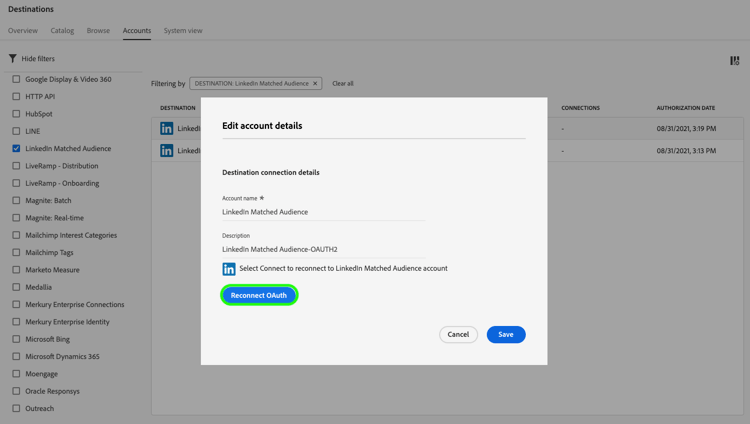Screen dimensions: 750x424
Task: Check LiveRamp - Onboarding filter
Action: (16, 183)
